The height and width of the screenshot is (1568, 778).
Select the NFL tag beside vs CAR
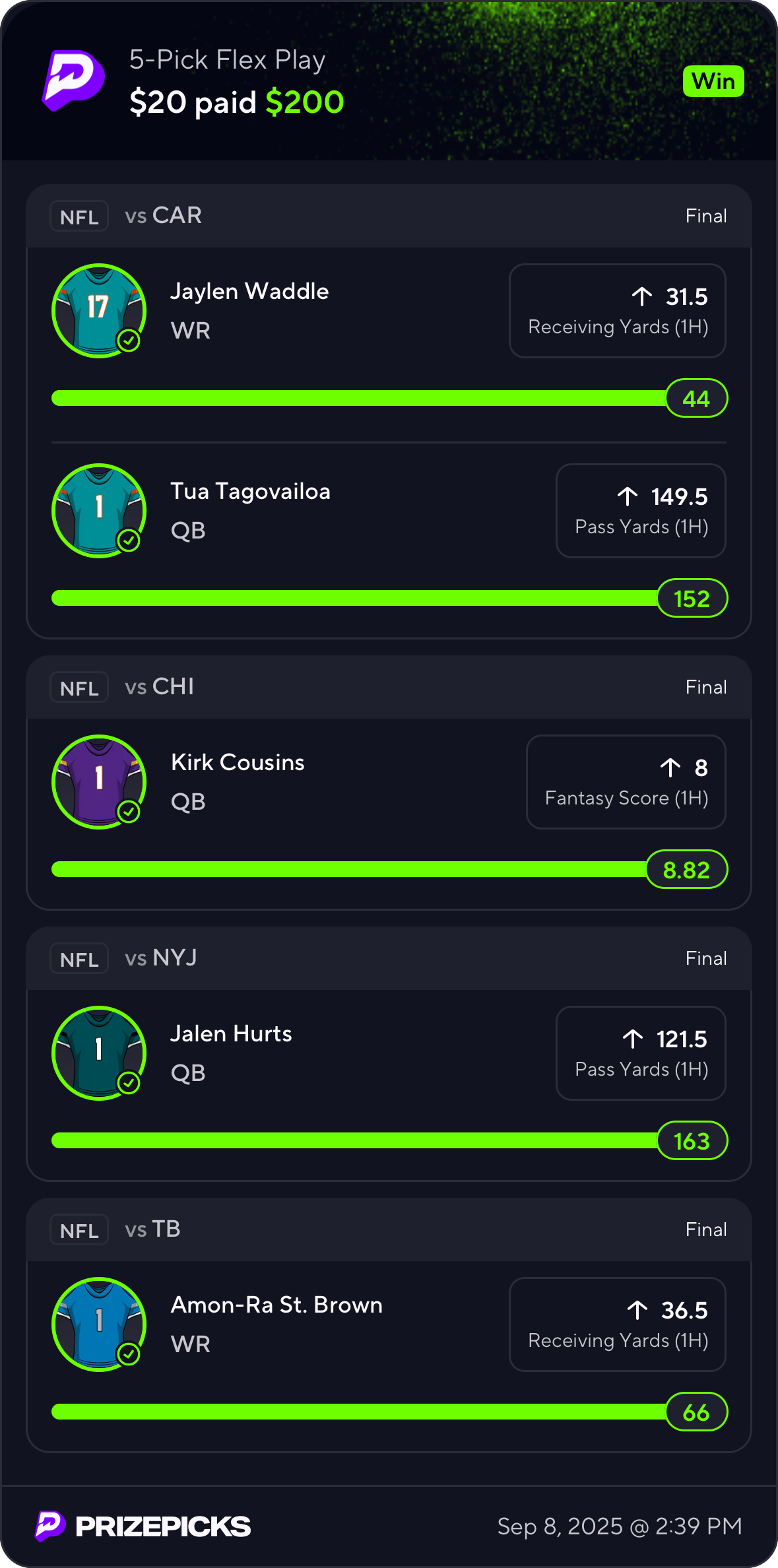coord(79,216)
